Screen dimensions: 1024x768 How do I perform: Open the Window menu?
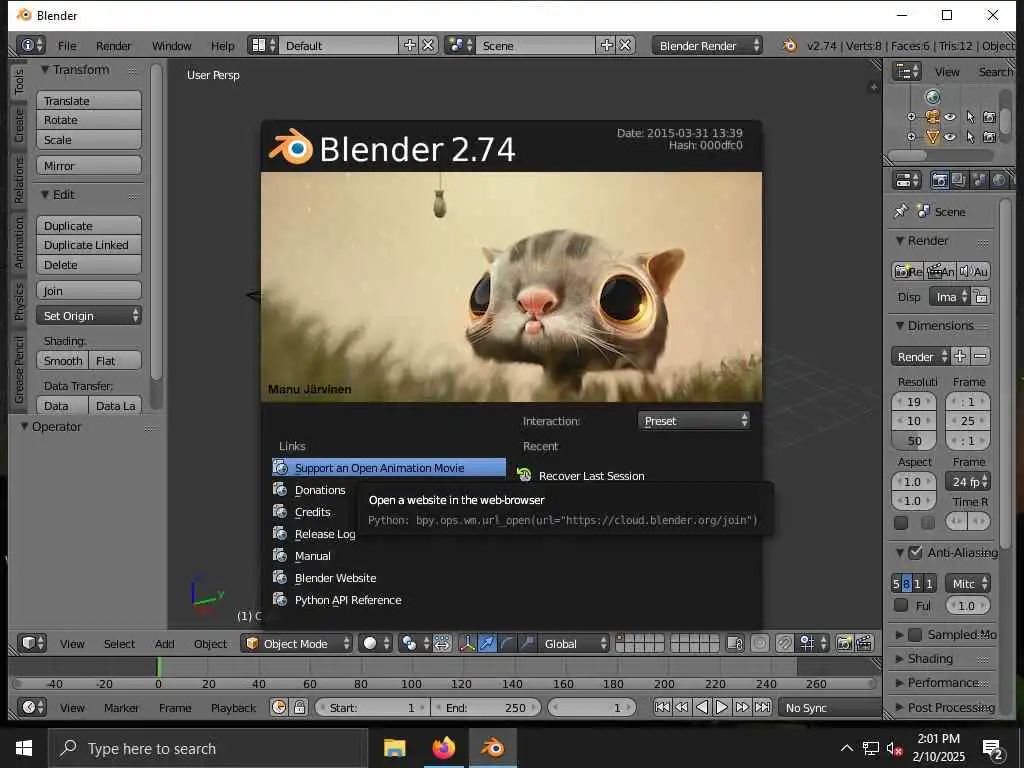point(171,45)
